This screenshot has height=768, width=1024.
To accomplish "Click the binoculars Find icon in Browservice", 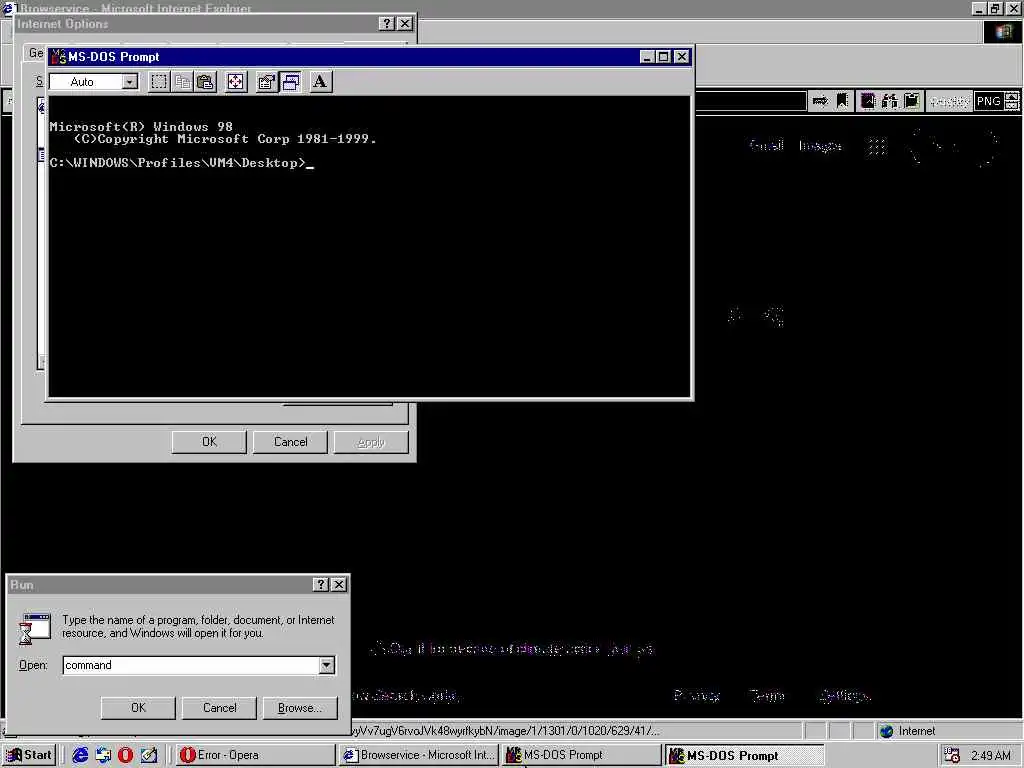I will point(889,101).
